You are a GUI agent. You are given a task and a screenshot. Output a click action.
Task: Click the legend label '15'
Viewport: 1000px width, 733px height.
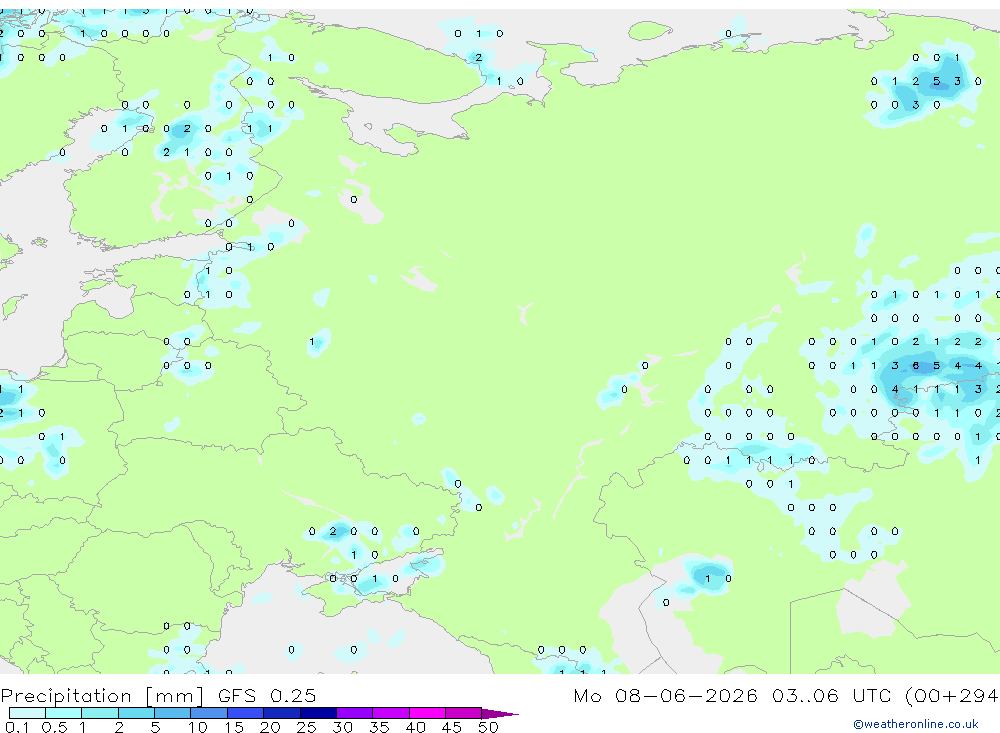click(234, 727)
